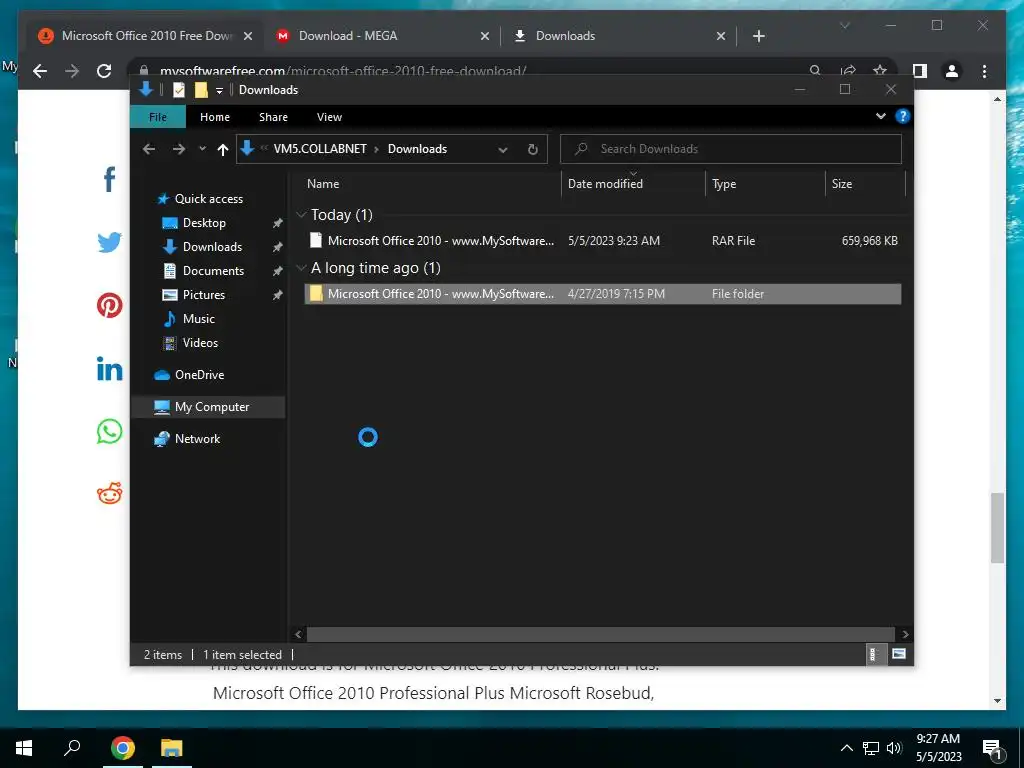1024x768 pixels.
Task: Bookmark this page with star icon
Action: point(880,71)
